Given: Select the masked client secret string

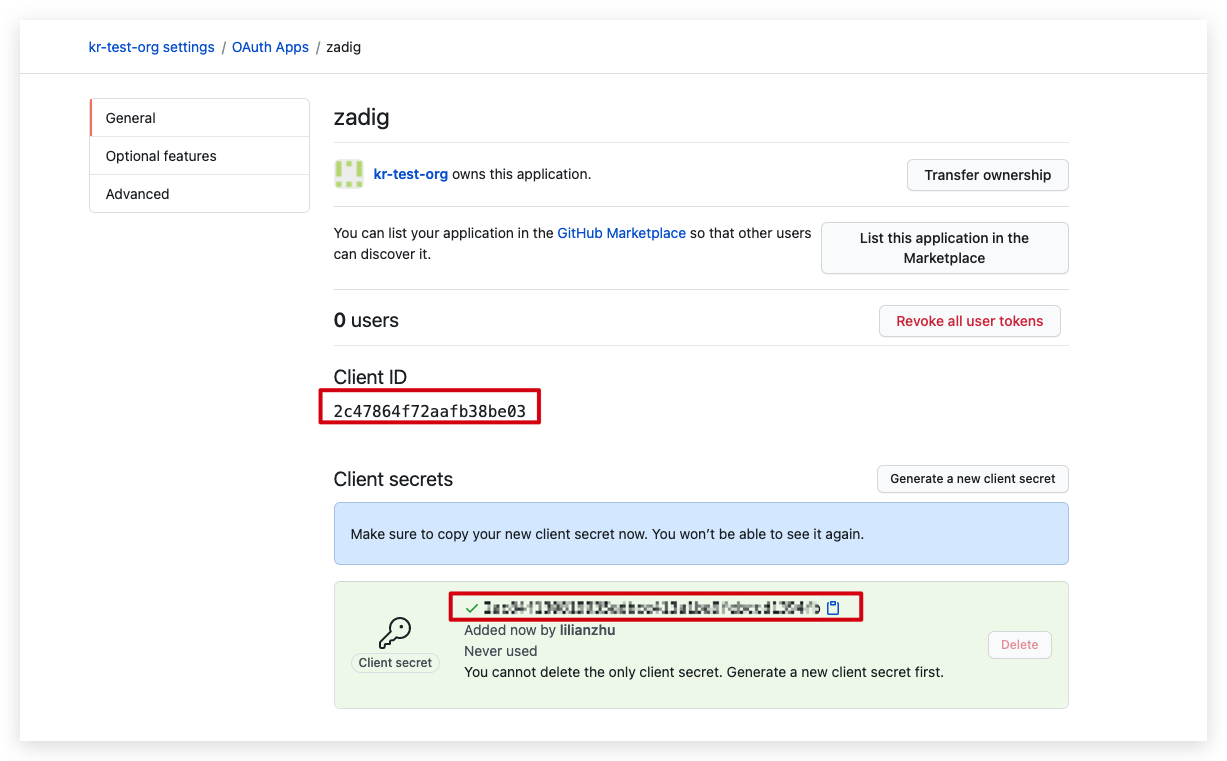Looking at the screenshot, I should (650, 606).
